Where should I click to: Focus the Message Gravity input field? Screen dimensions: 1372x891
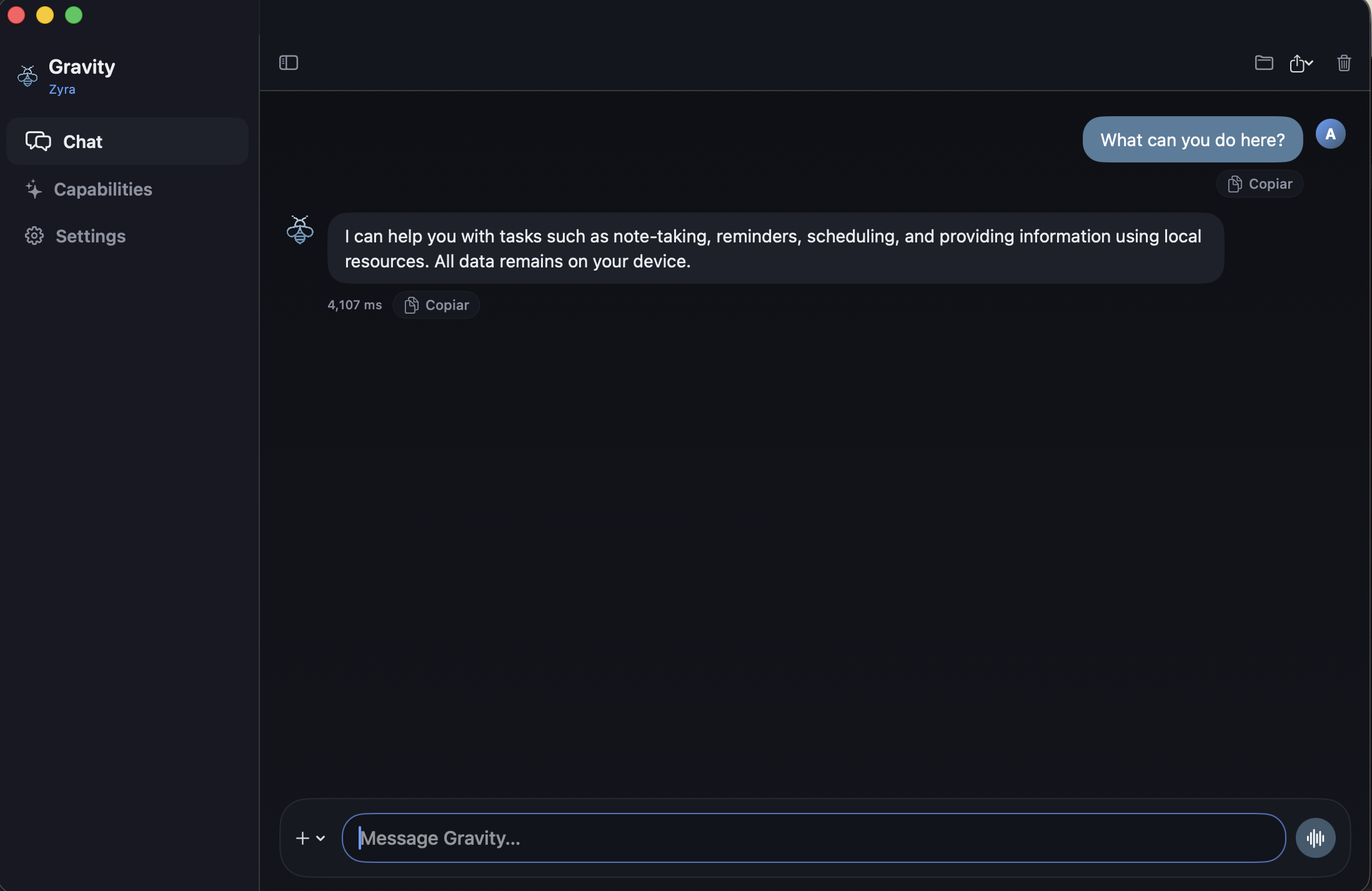[x=813, y=838]
